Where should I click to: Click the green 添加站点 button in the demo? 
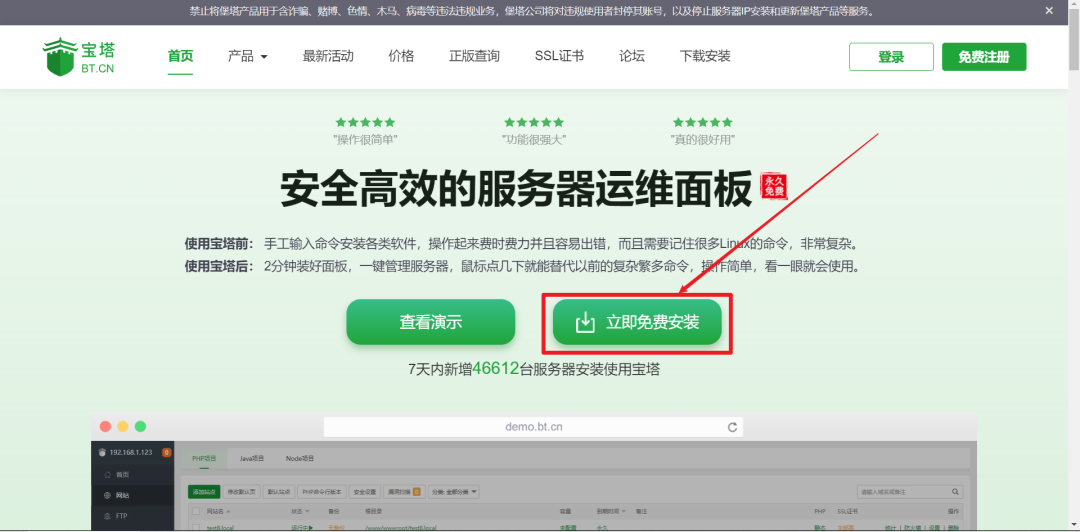coord(203,492)
